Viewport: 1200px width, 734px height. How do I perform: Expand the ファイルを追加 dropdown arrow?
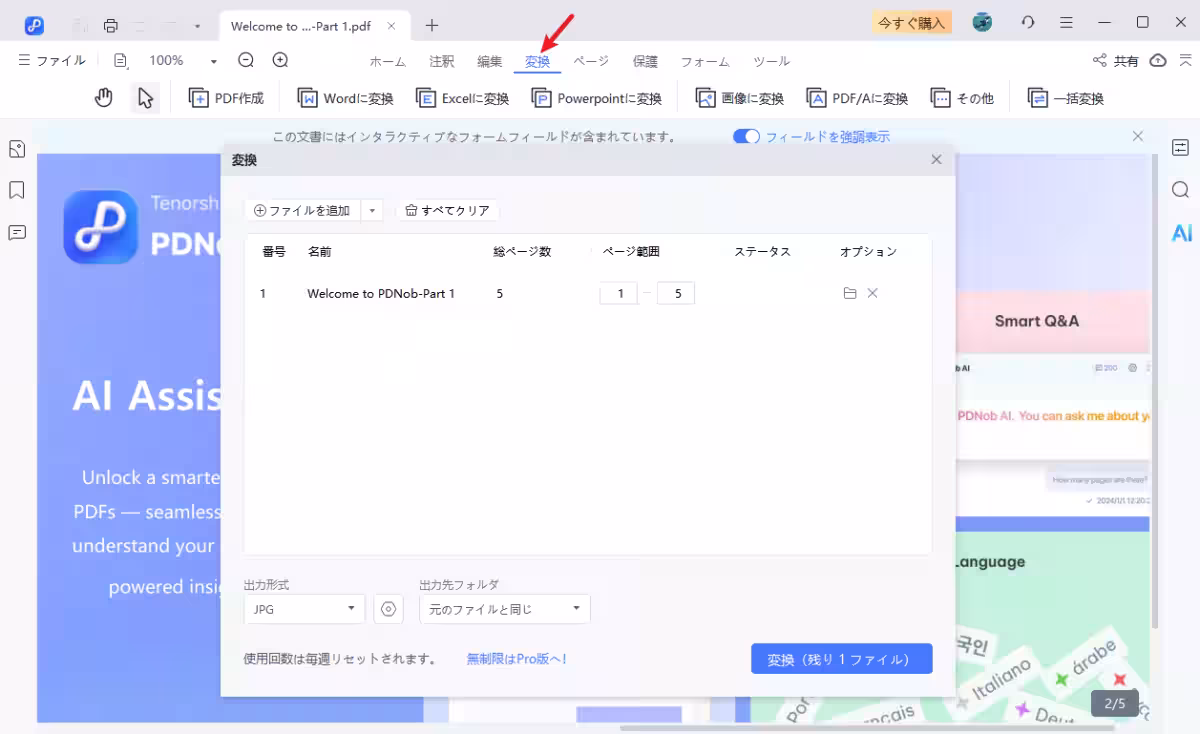(372, 210)
